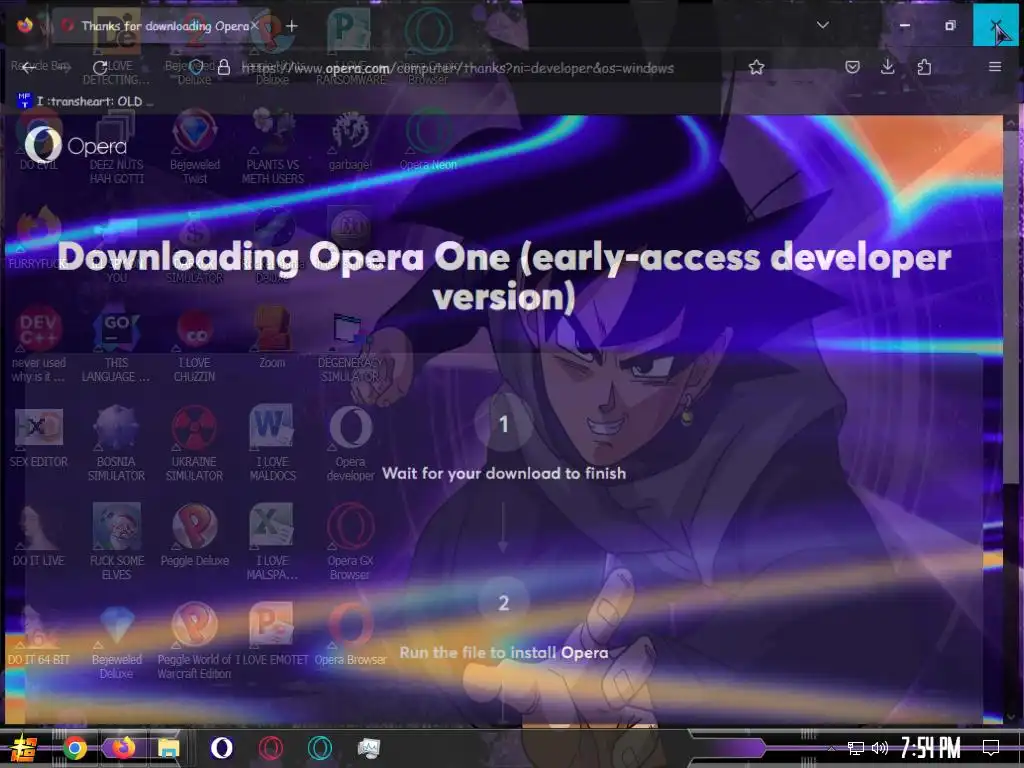This screenshot has height=768, width=1024.
Task: Open the Firefox downloads panel
Action: [x=888, y=67]
